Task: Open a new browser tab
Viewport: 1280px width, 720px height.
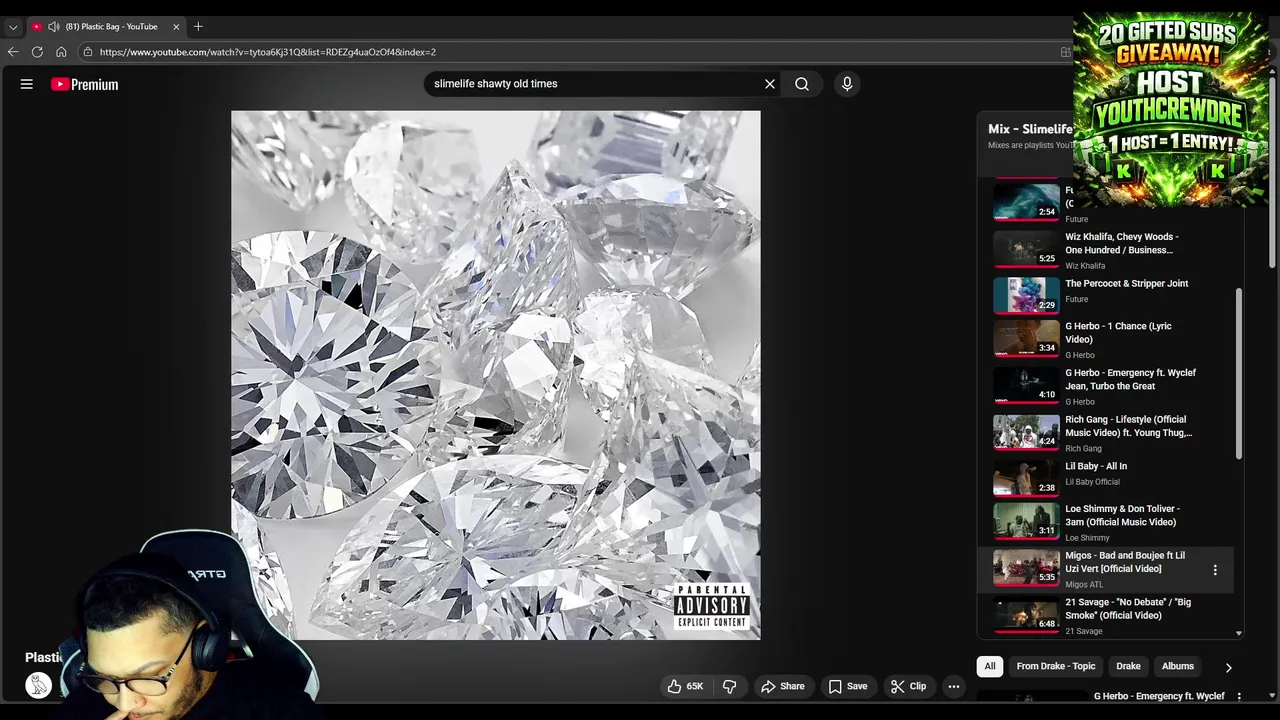Action: 198,27
